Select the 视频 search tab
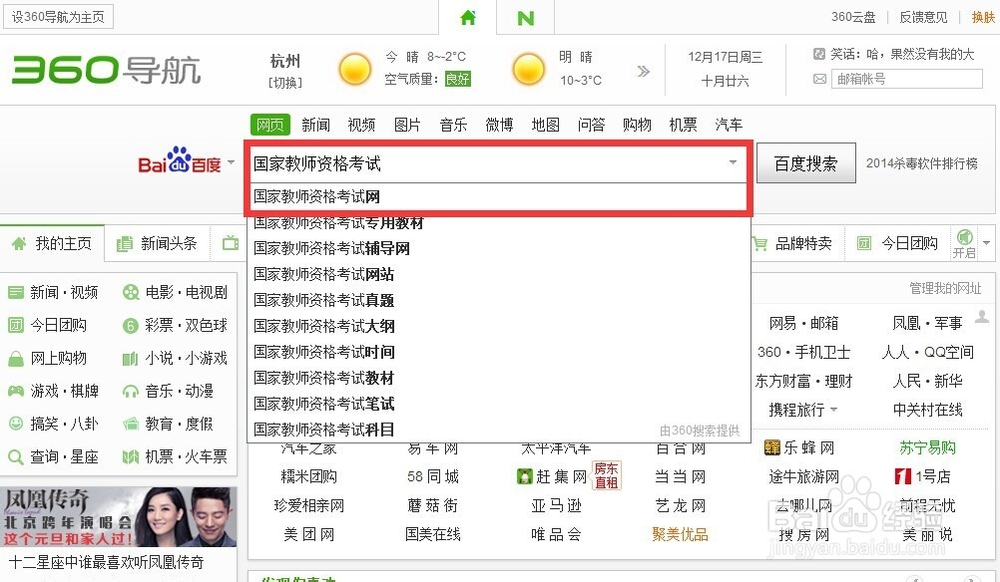 pyautogui.click(x=362, y=124)
